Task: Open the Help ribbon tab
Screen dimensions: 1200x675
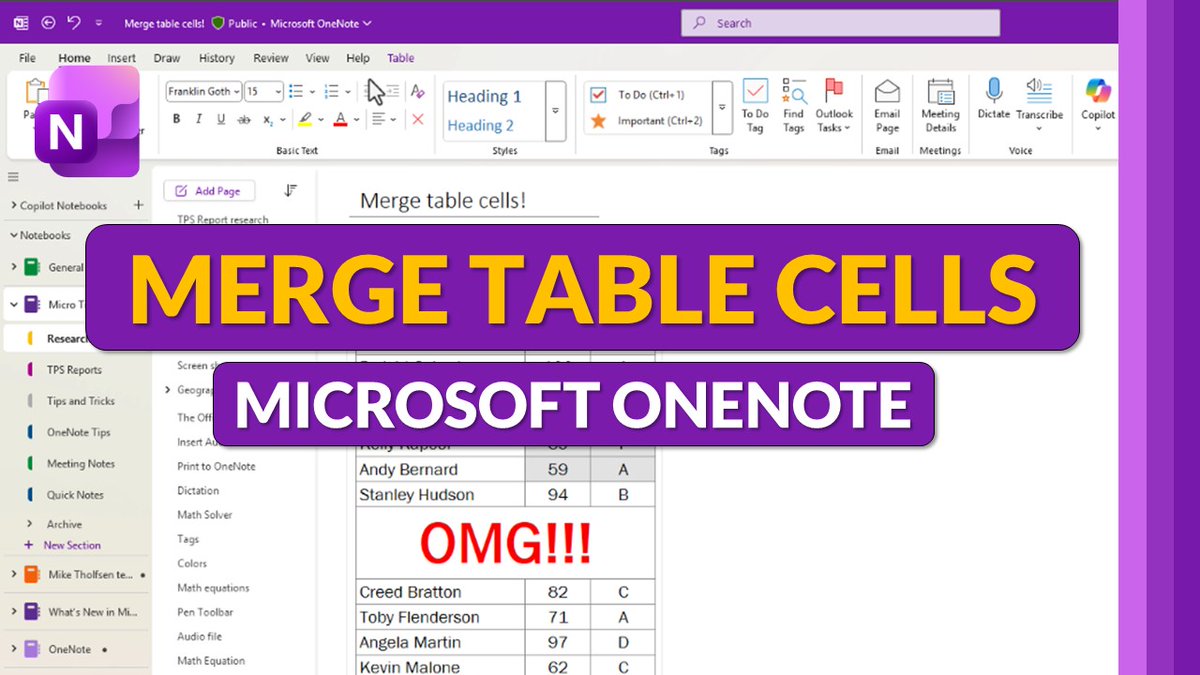Action: [357, 58]
